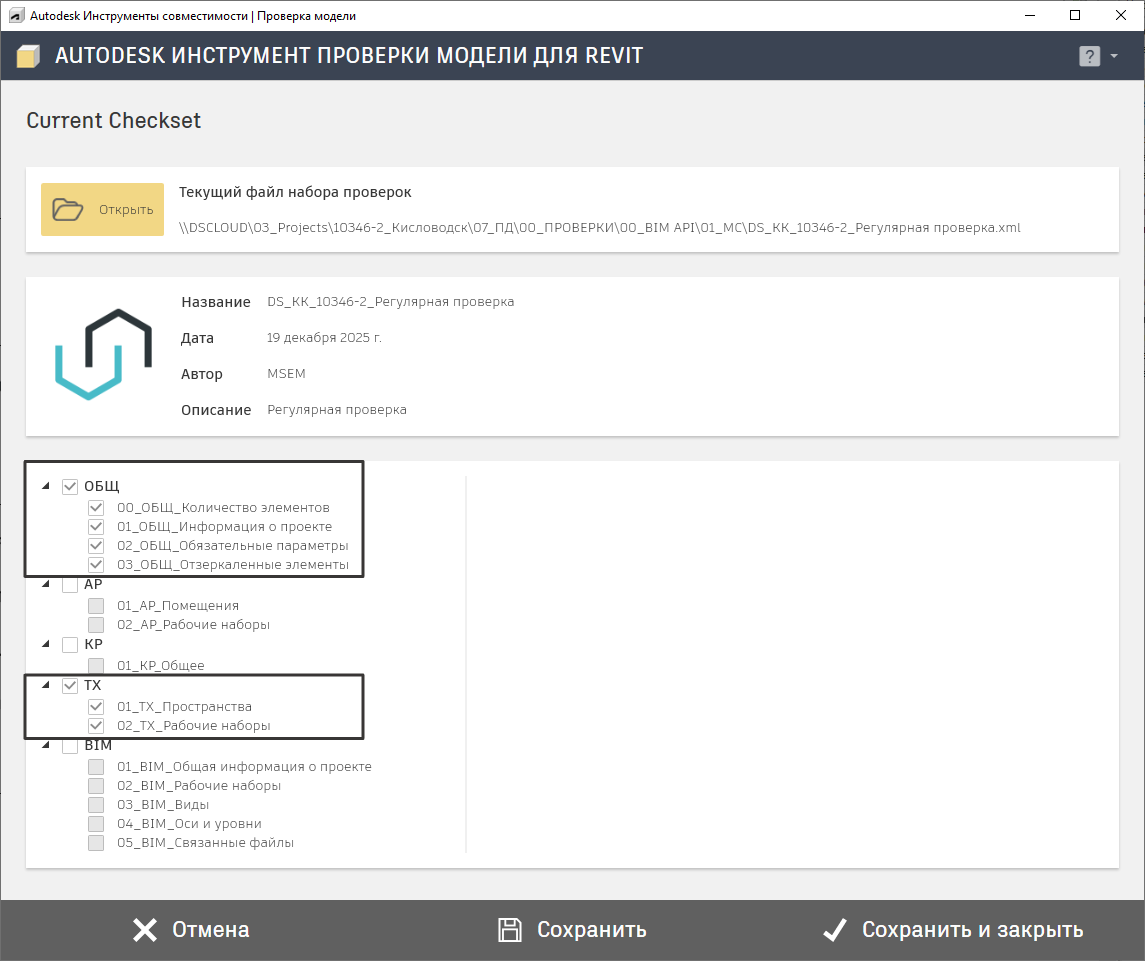The width and height of the screenshot is (1145, 961).
Task: Enable the АР group checkbox
Action: click(x=70, y=585)
